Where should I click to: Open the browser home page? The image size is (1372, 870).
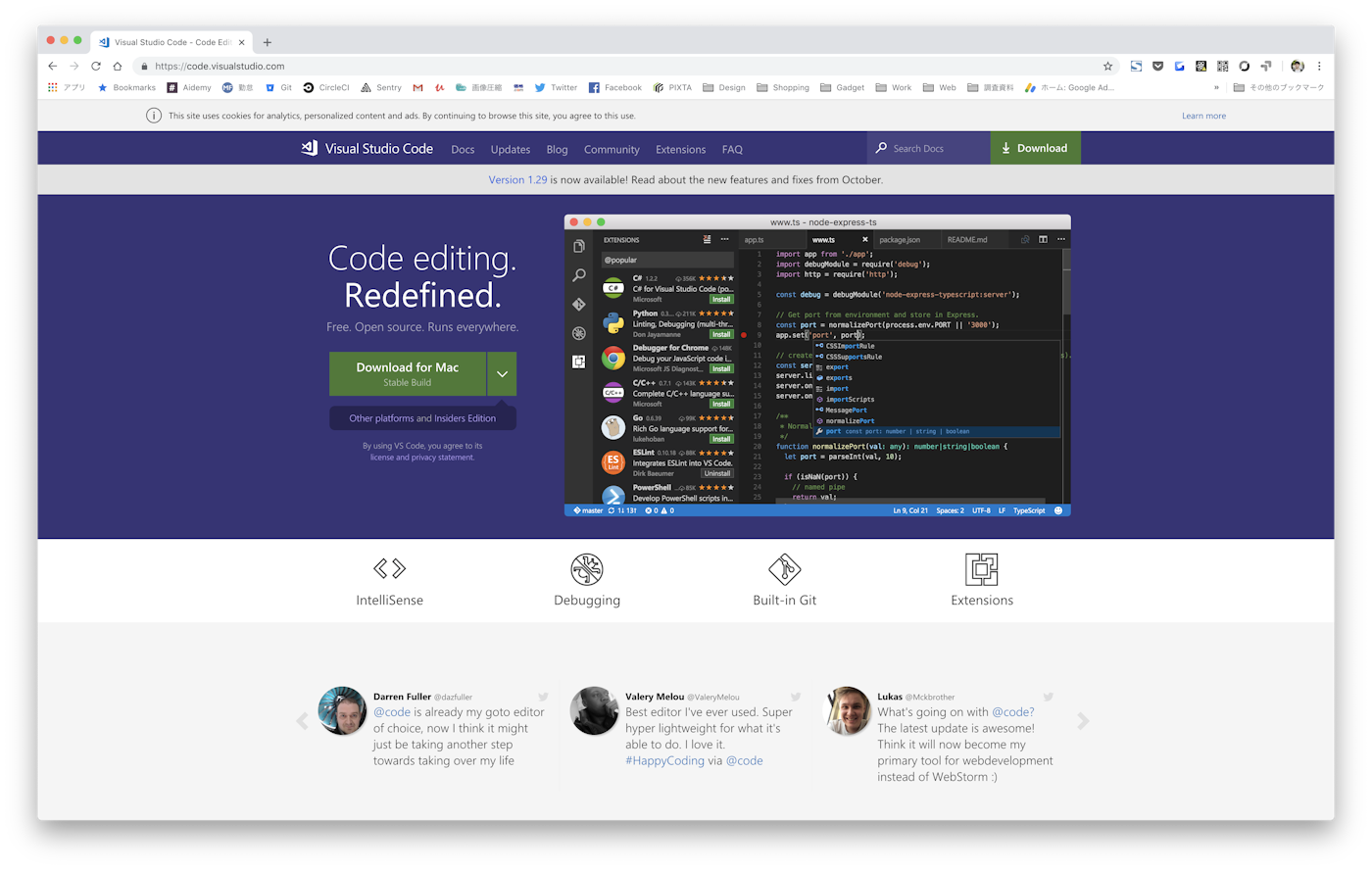tap(118, 66)
